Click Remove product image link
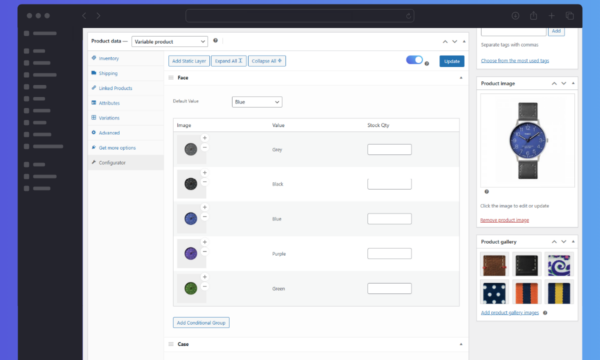This screenshot has width=600, height=360. (x=504, y=220)
